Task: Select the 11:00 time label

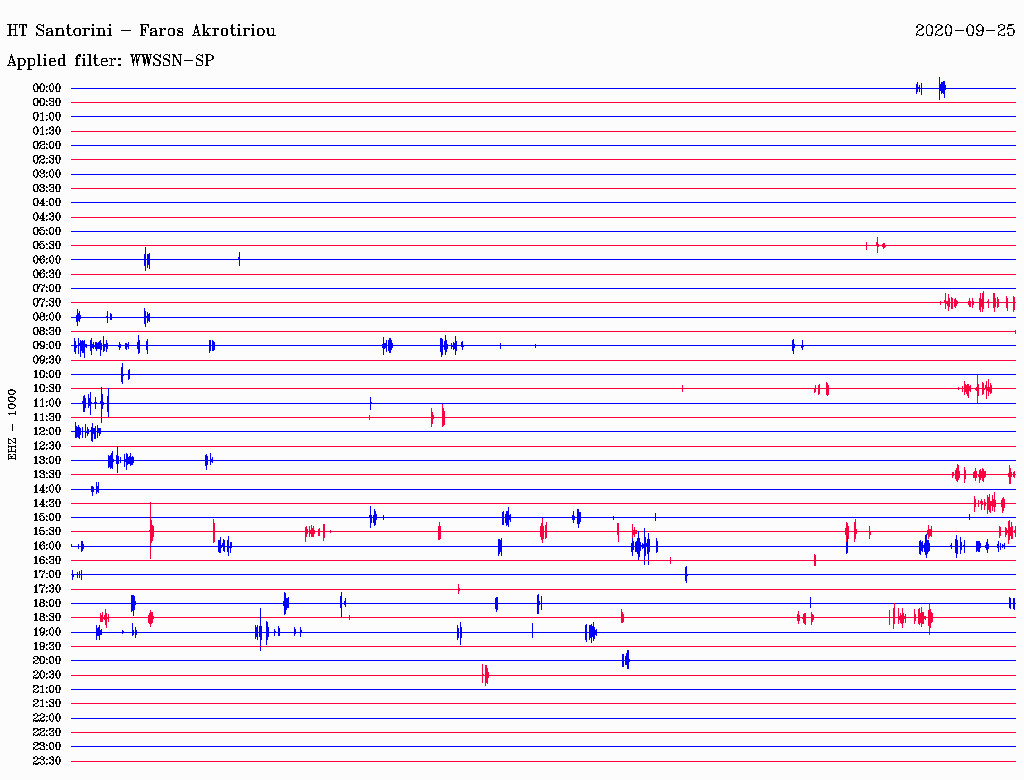Action: pyautogui.click(x=47, y=403)
